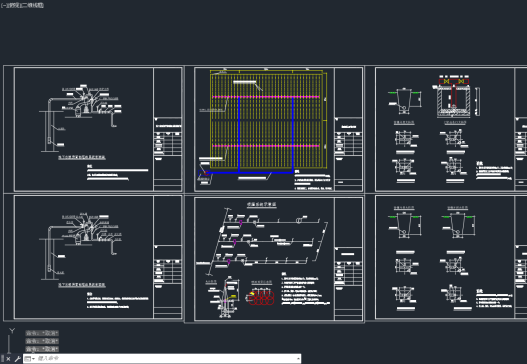Open the recent commands dropdown

coord(29,359)
